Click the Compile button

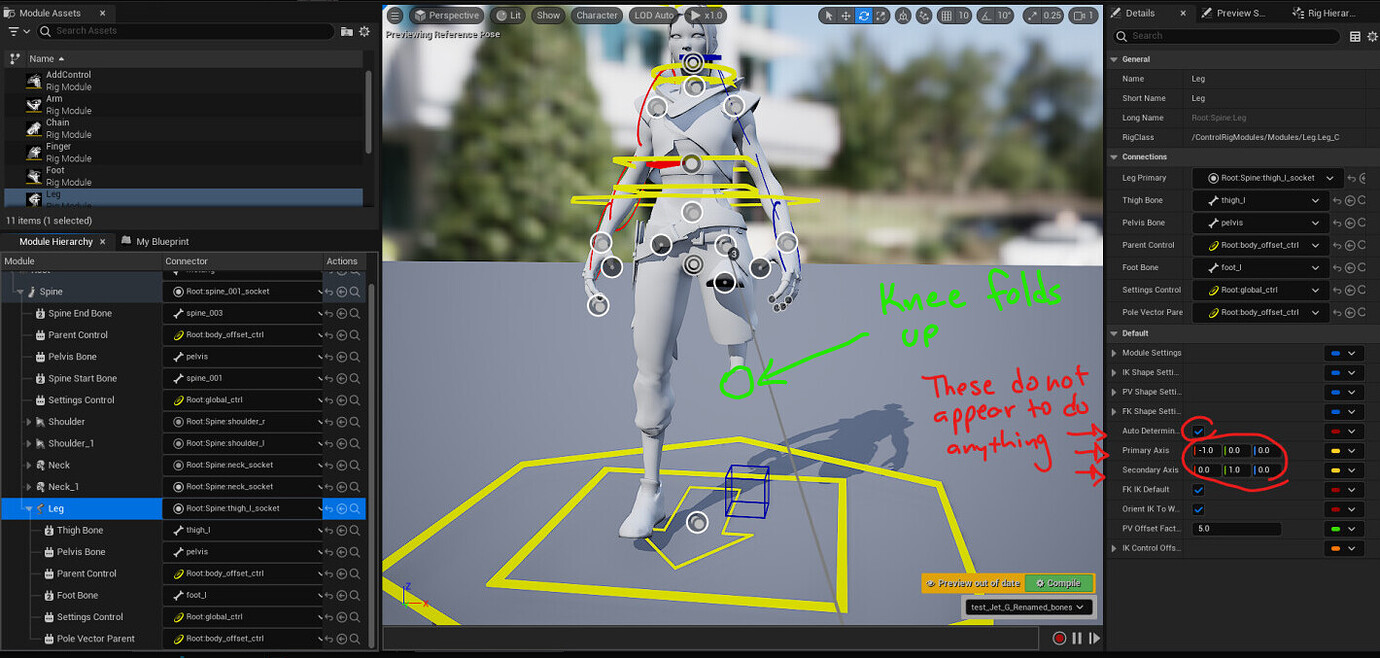click(x=1058, y=583)
